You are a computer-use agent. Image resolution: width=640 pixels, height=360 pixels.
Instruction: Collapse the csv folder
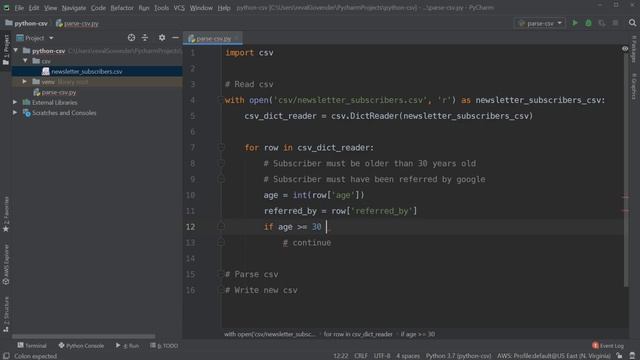point(26,61)
